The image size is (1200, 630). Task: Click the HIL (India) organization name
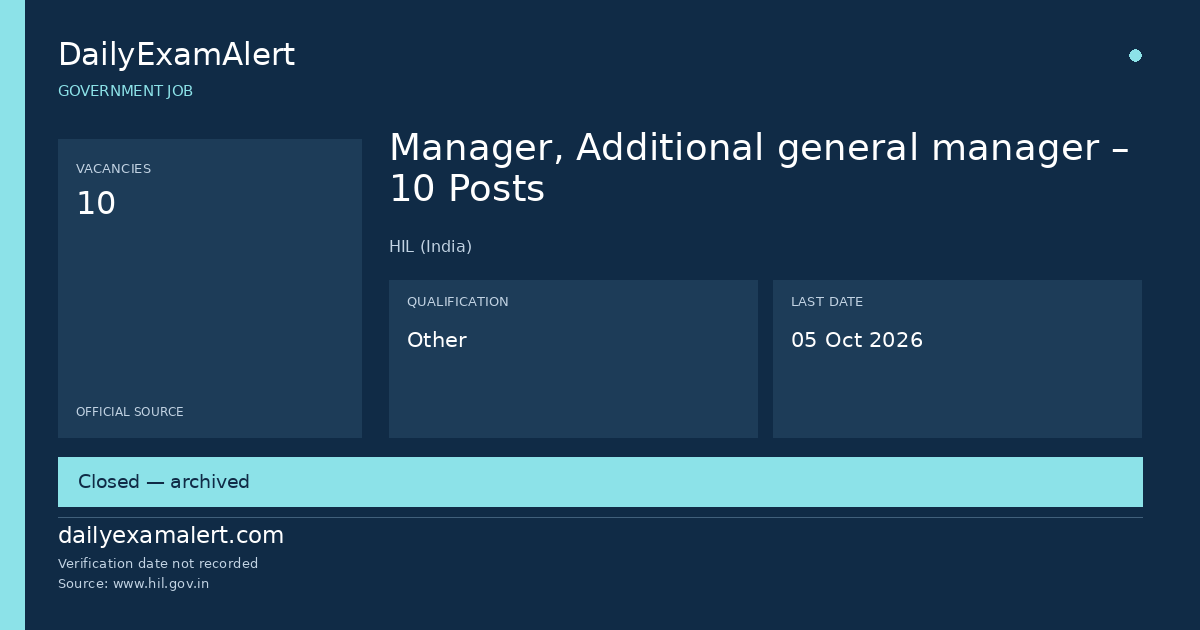pyautogui.click(x=430, y=246)
